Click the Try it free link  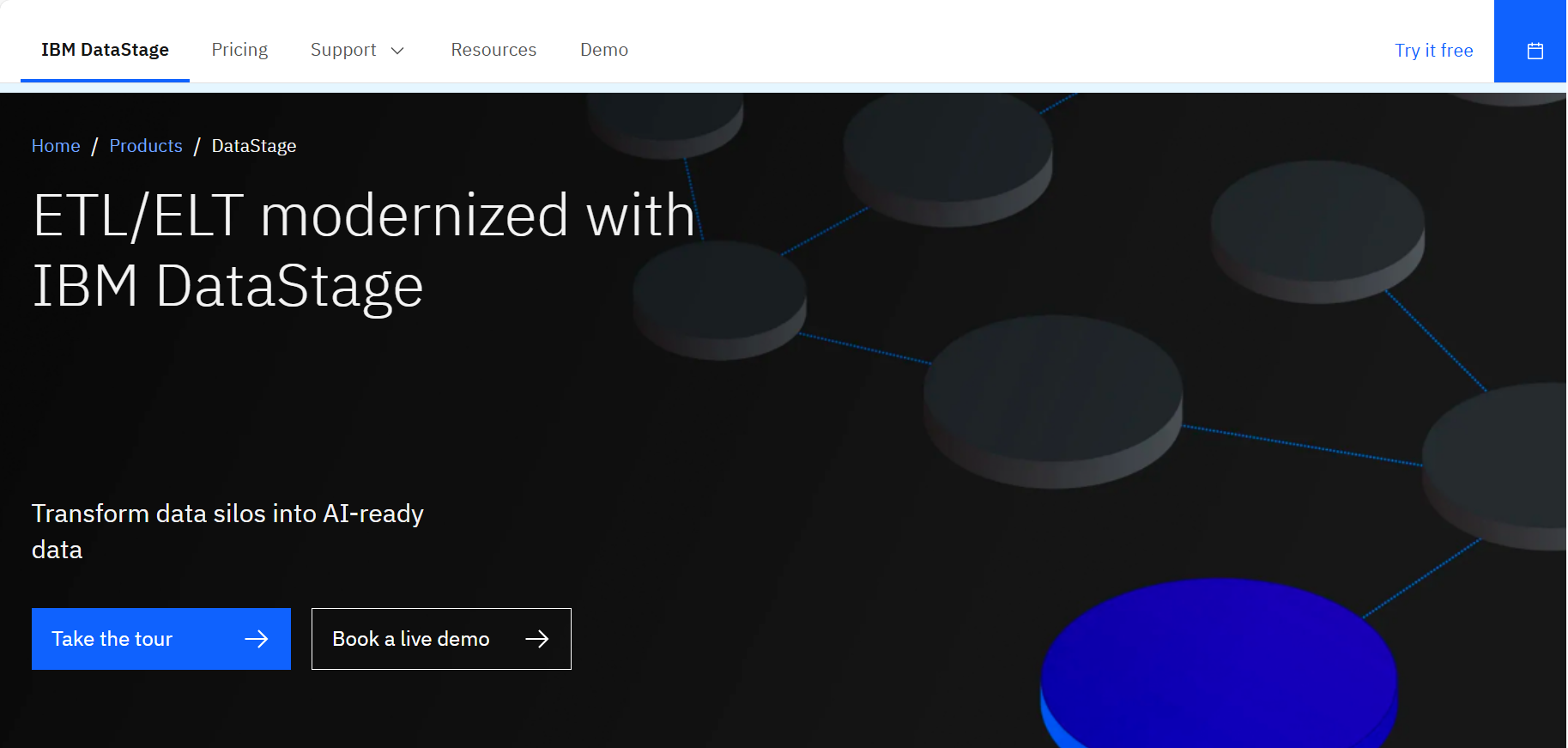pyautogui.click(x=1433, y=51)
